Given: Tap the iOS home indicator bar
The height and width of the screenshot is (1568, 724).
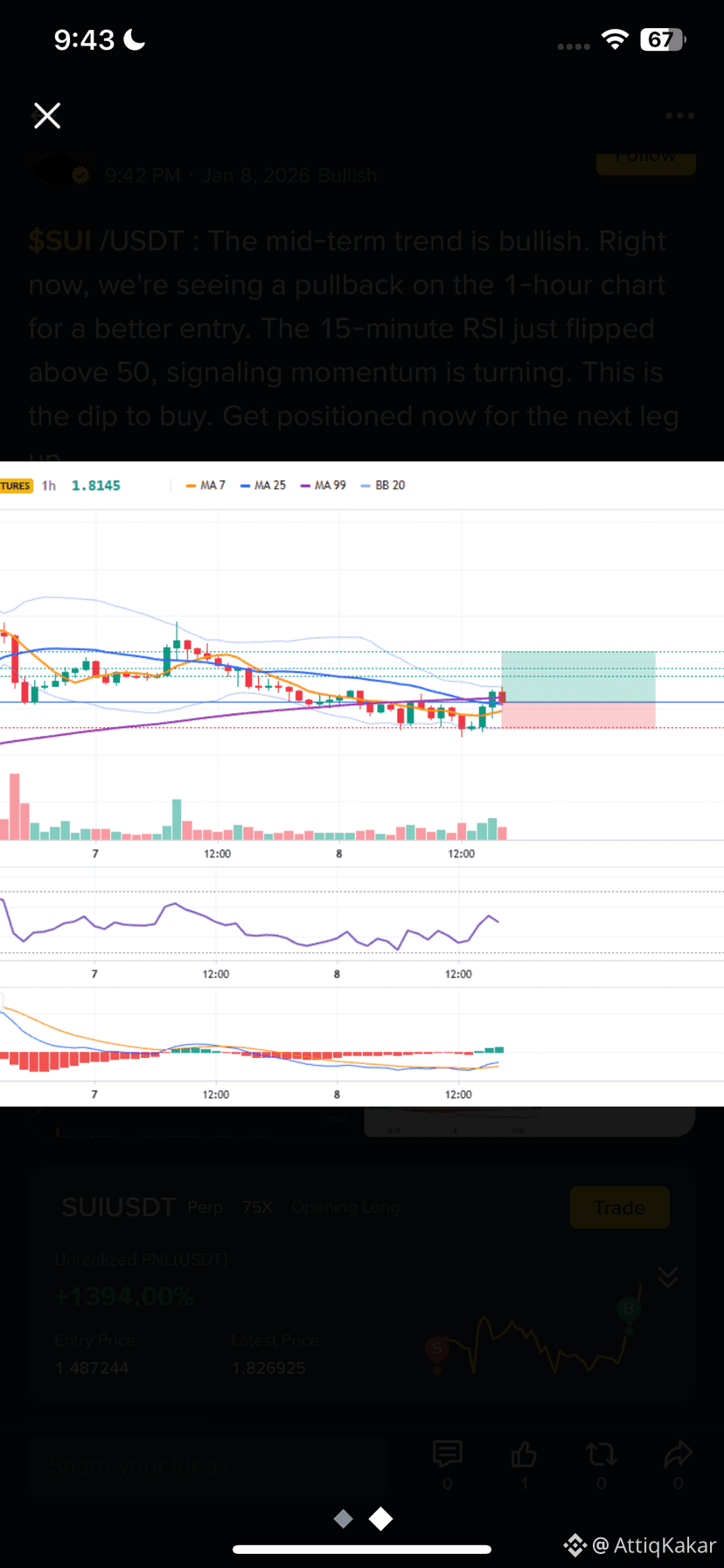Looking at the screenshot, I should (362, 1550).
